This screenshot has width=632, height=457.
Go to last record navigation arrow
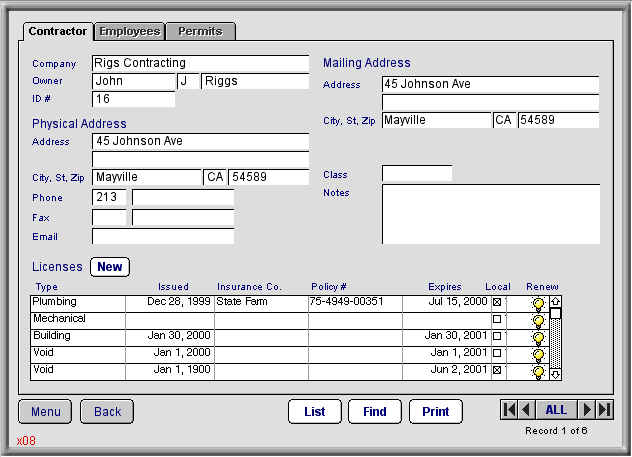[x=605, y=410]
